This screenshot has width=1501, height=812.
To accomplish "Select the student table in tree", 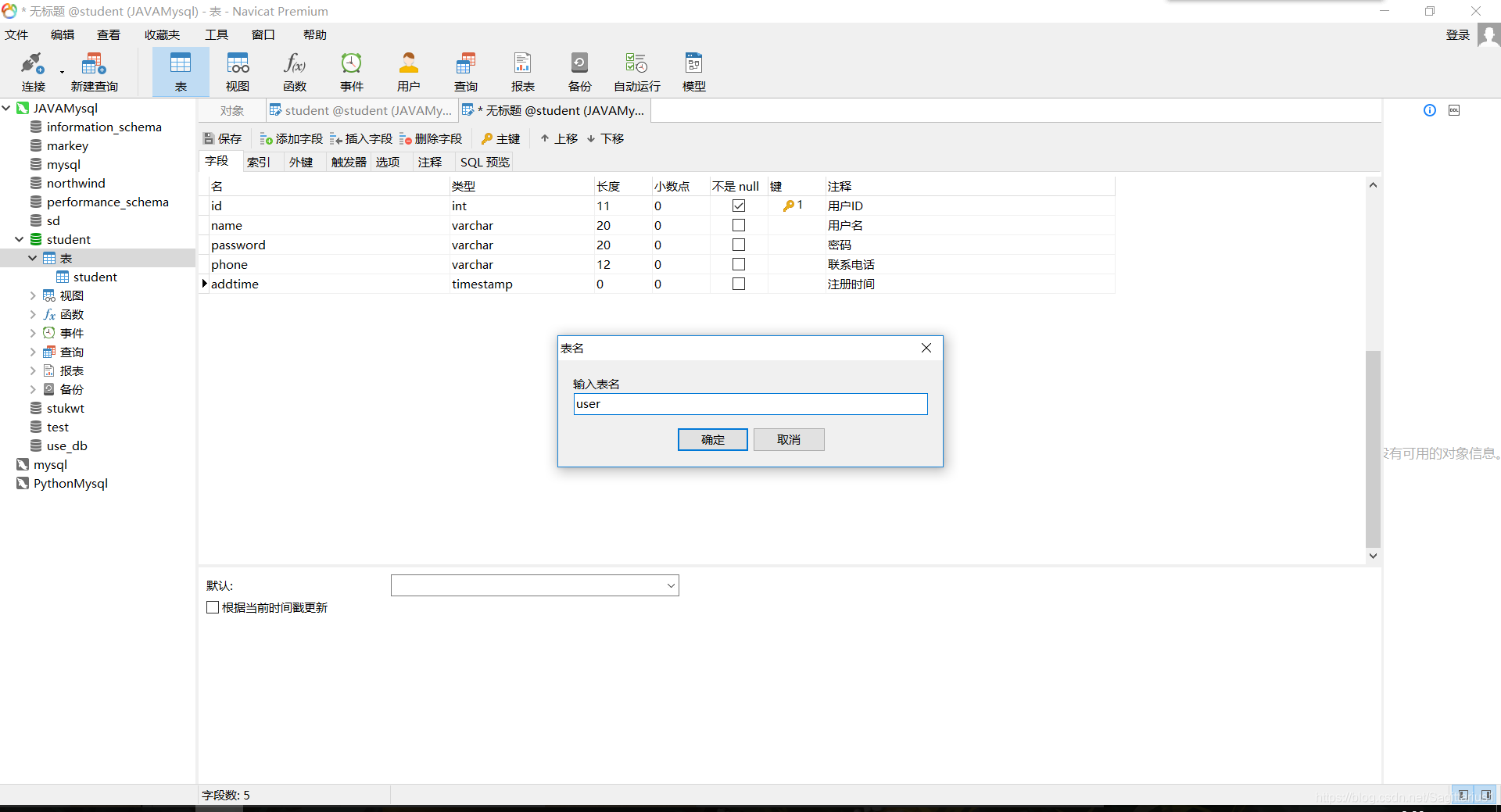I will 95,277.
